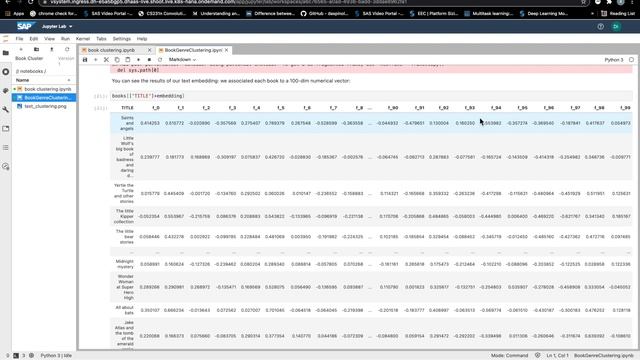Image resolution: width=640 pixels, height=360 pixels.
Task: Open the Run menu
Action: point(65,39)
